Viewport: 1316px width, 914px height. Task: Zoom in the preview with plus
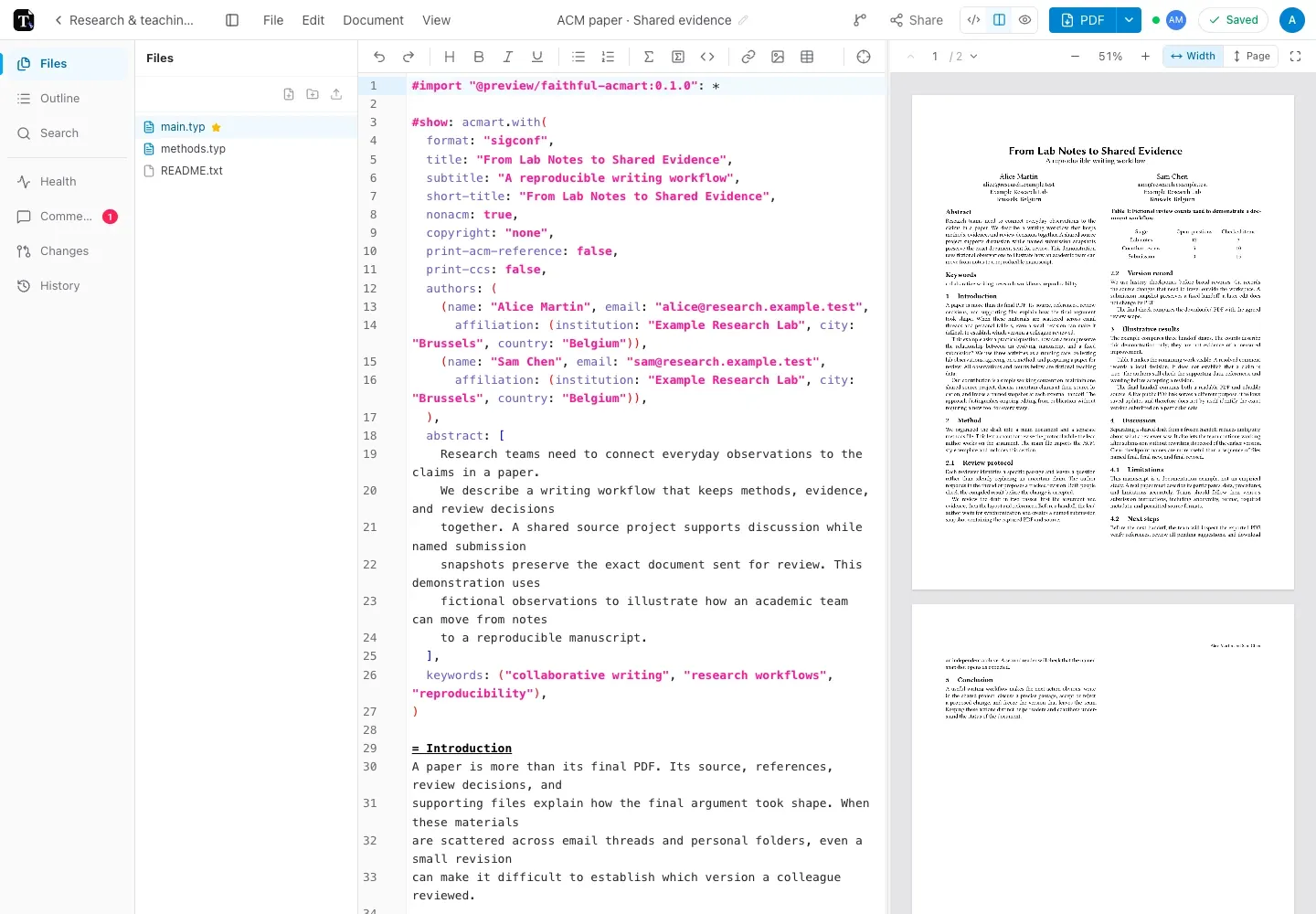point(1145,57)
